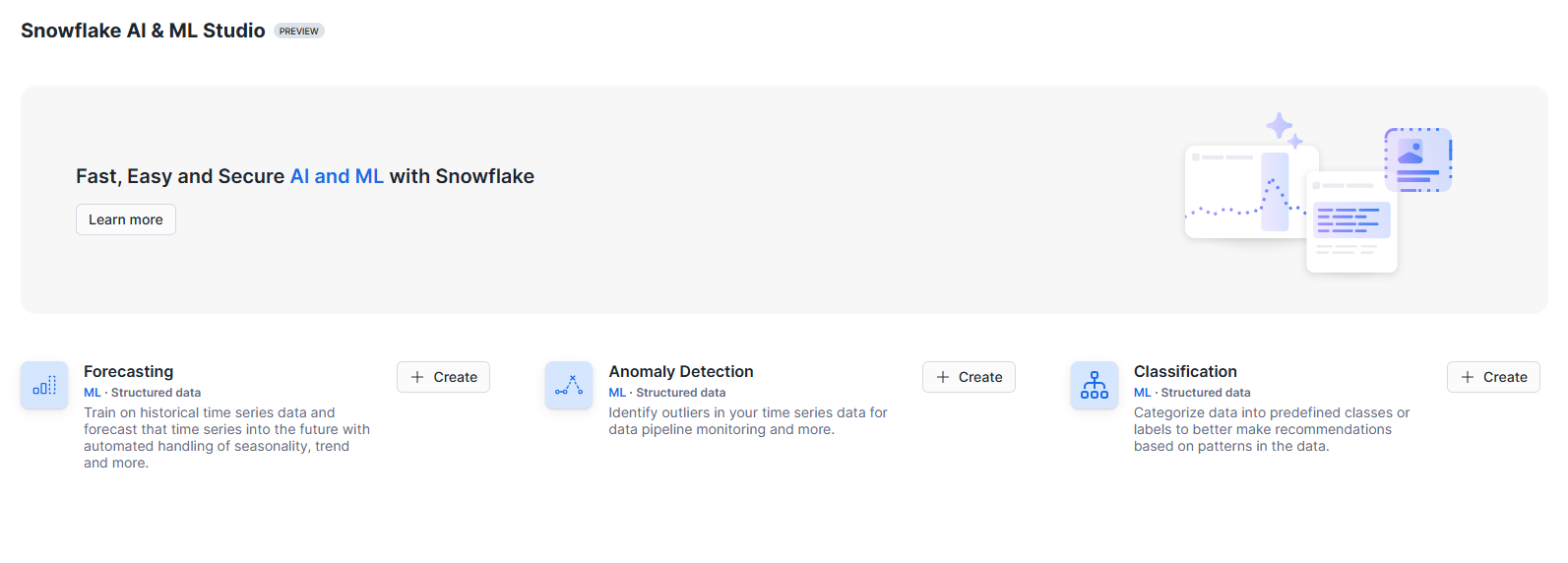Create a new Forecasting model

tap(443, 377)
